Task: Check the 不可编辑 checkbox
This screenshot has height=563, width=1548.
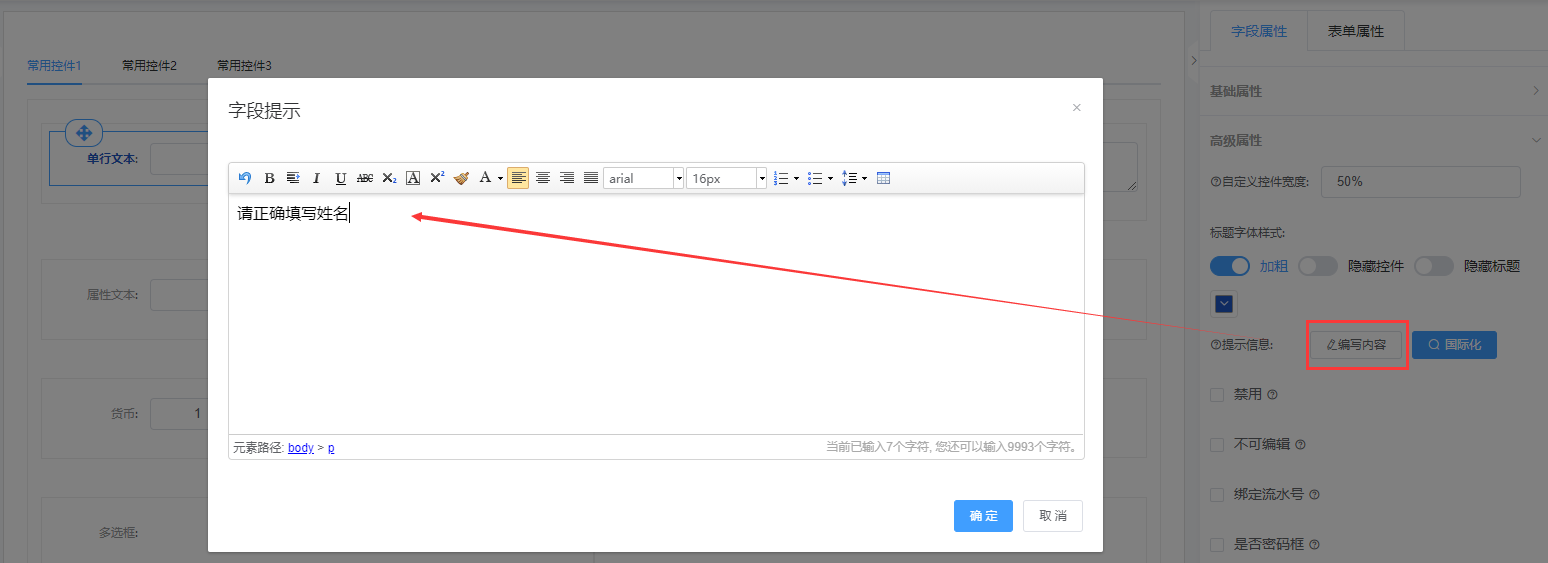Action: [x=1217, y=445]
